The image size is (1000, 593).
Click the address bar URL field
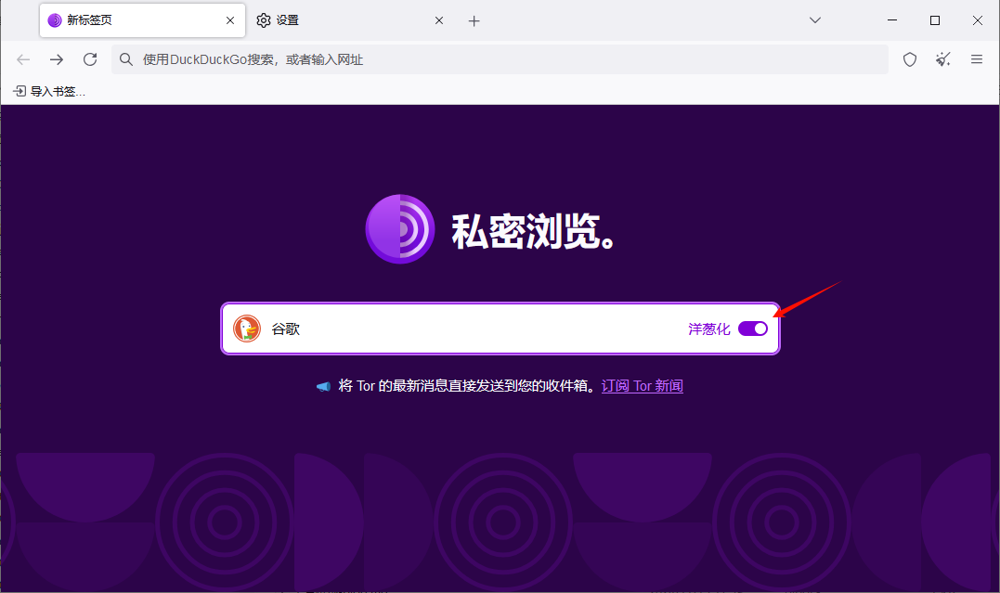500,60
